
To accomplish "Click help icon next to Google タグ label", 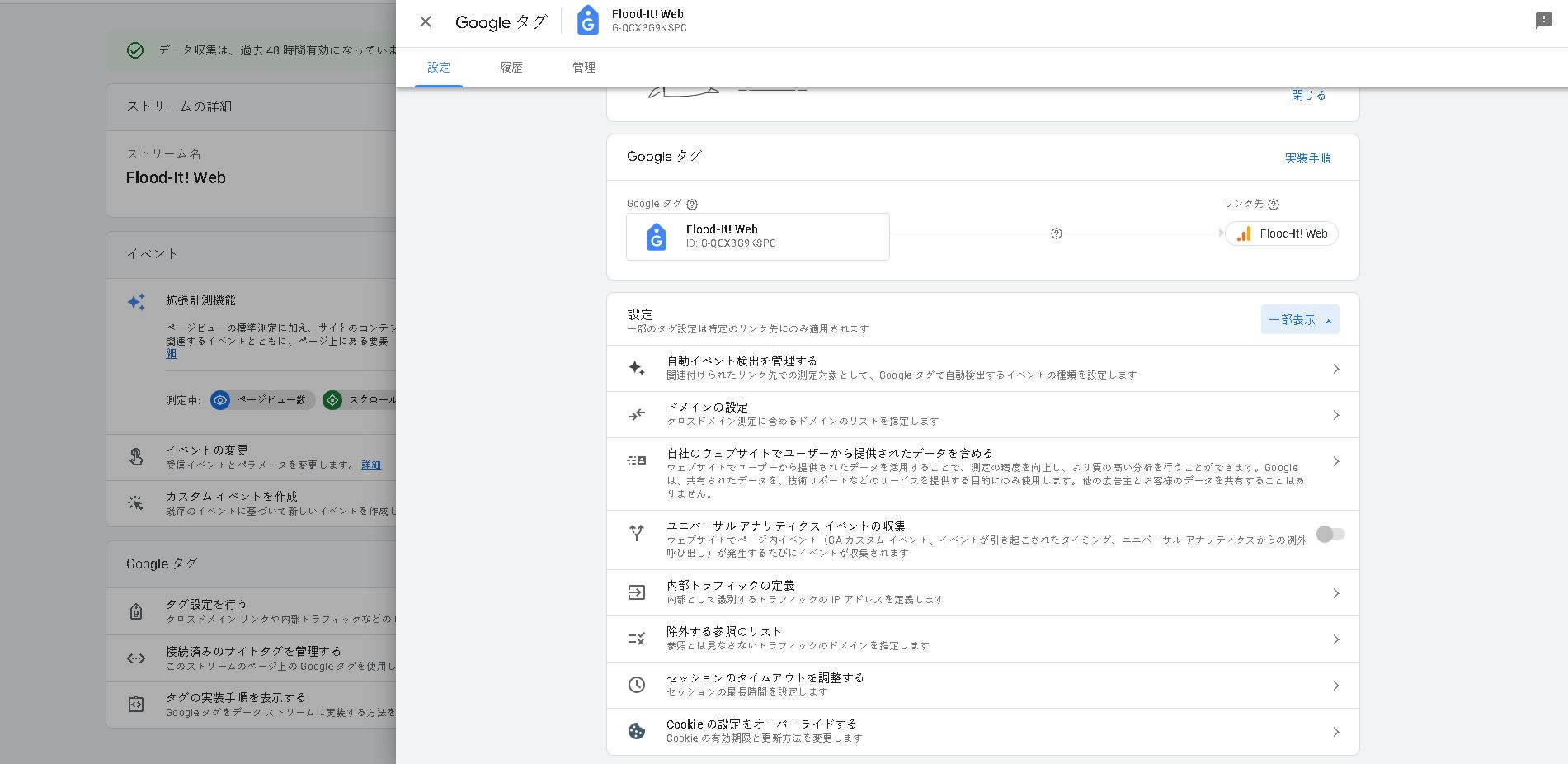I will point(692,205).
